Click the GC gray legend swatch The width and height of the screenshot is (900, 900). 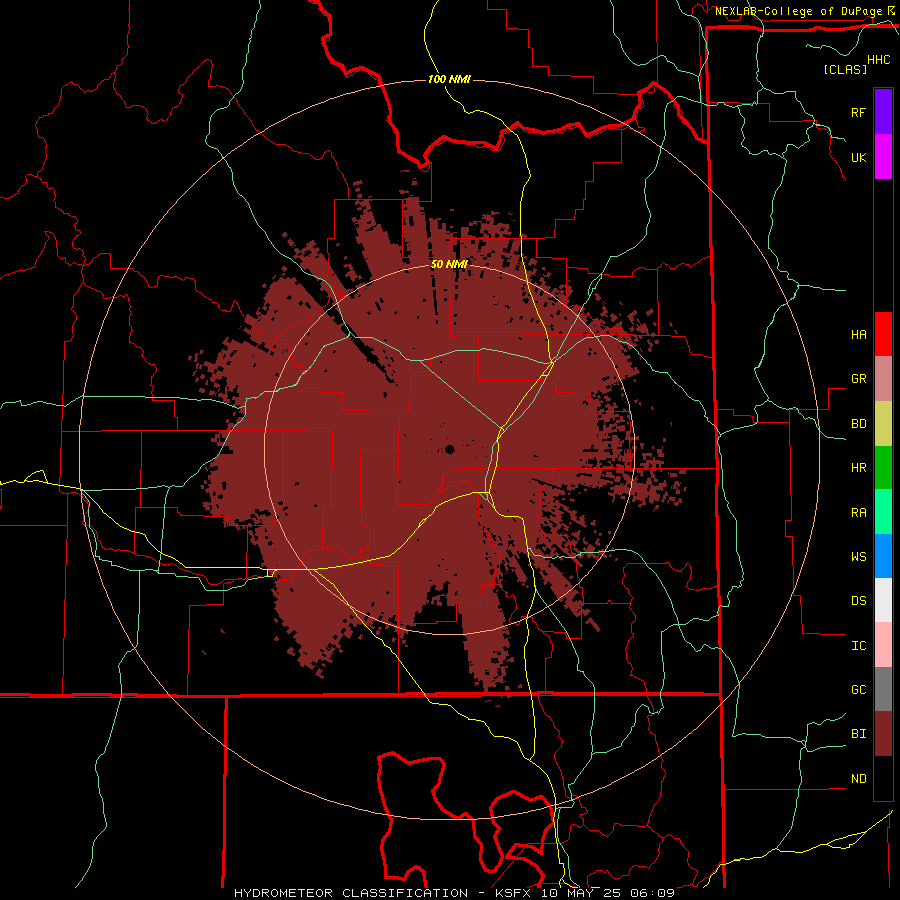pyautogui.click(x=883, y=689)
